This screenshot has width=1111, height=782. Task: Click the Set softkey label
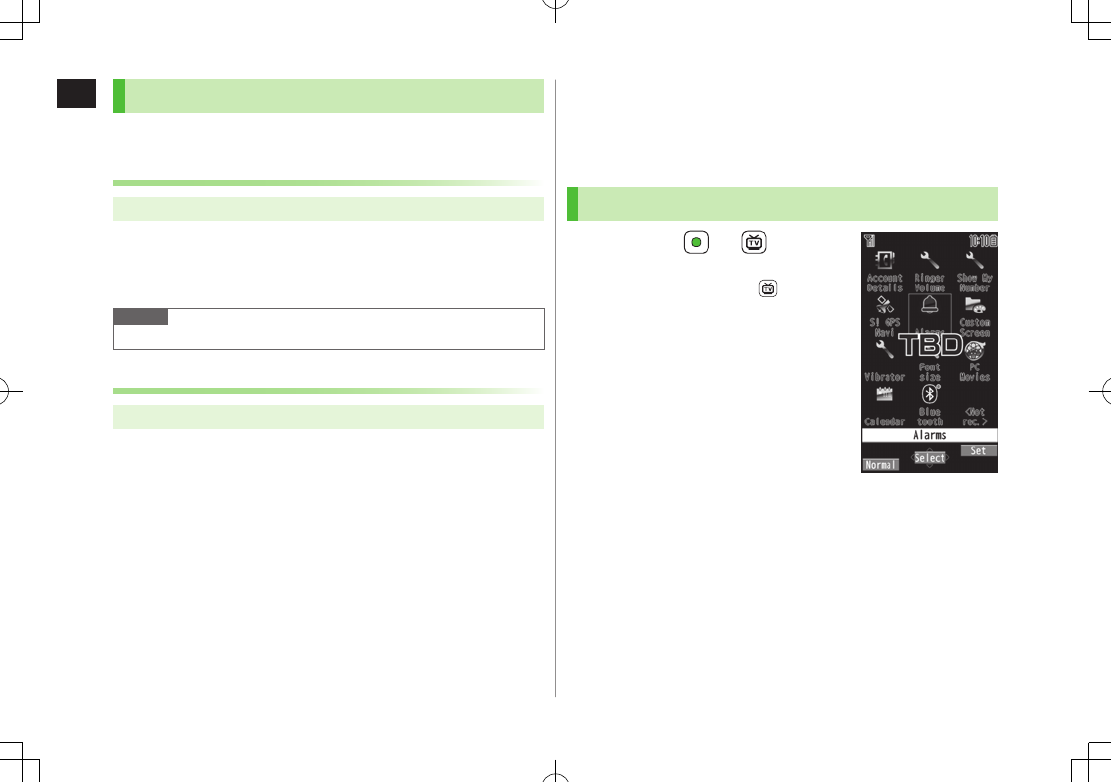[979, 450]
